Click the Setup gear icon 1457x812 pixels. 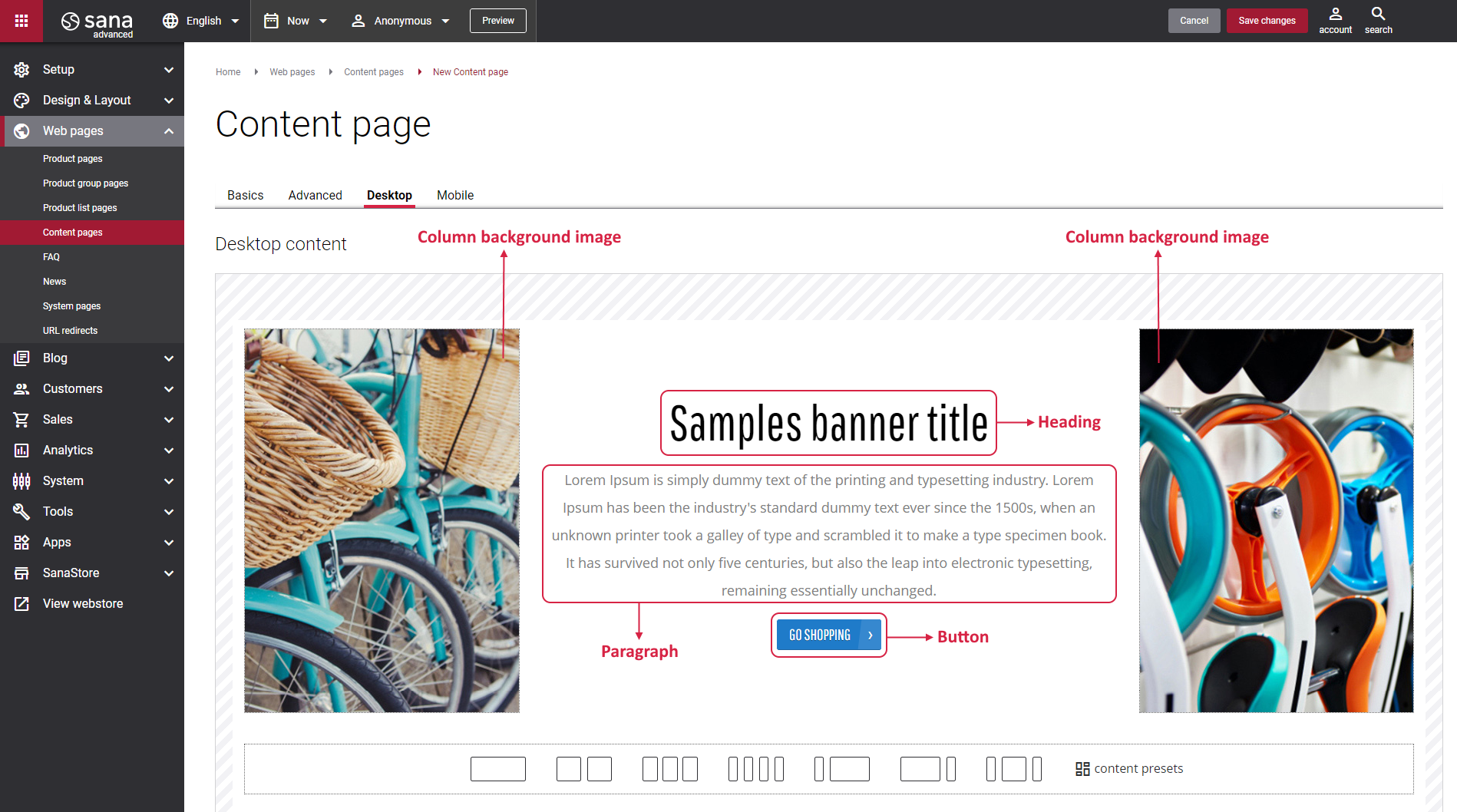pyautogui.click(x=21, y=70)
